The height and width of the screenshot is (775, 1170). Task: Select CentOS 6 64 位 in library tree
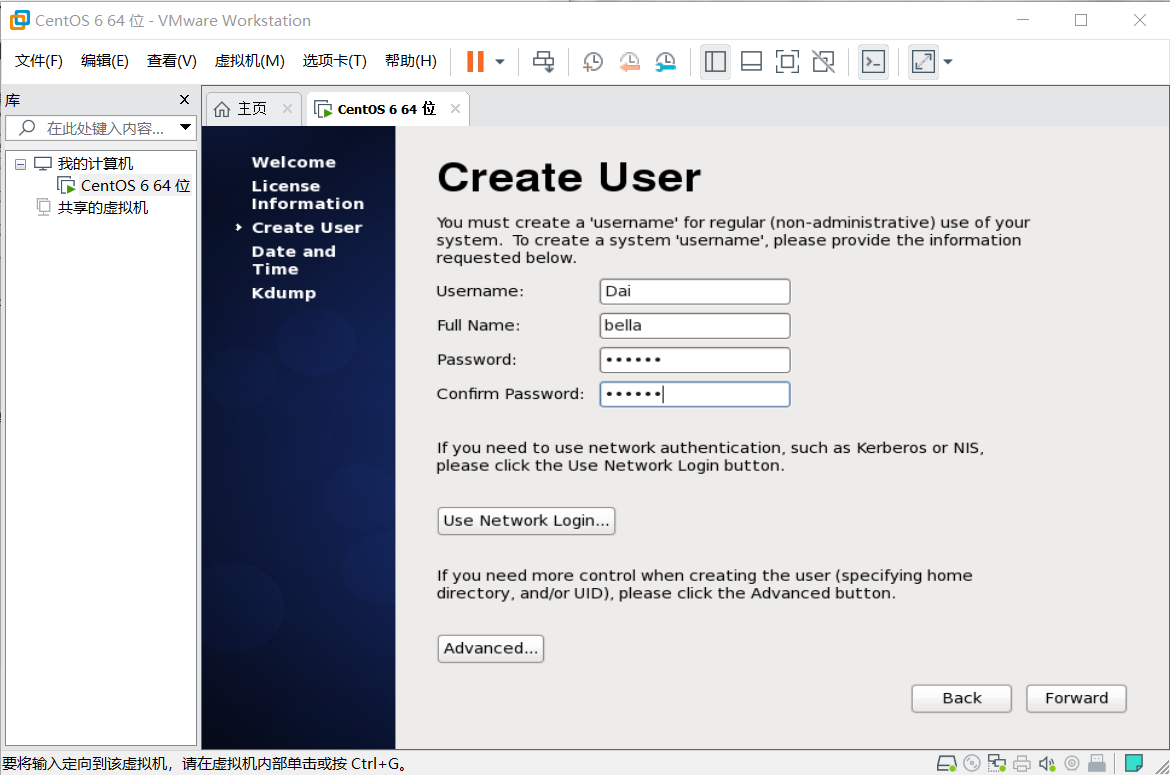[135, 185]
